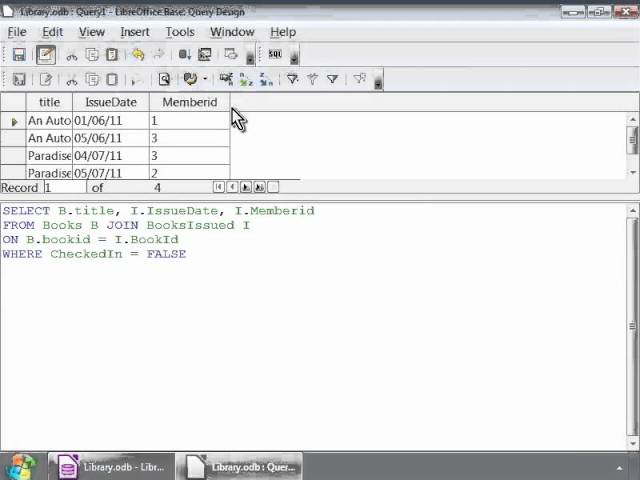This screenshot has width=640, height=480.
Task: Open the View menu
Action: (92, 32)
